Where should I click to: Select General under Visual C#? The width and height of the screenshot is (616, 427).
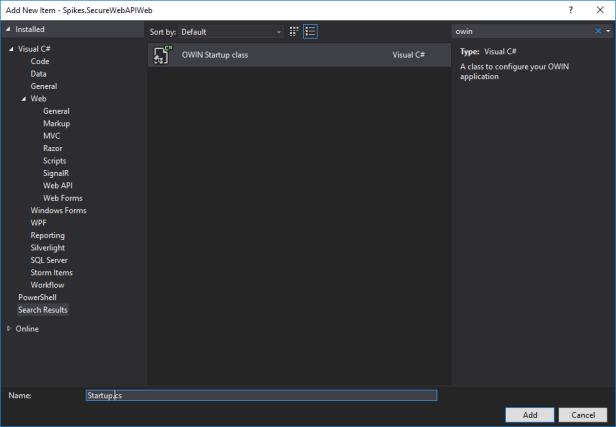[x=44, y=86]
